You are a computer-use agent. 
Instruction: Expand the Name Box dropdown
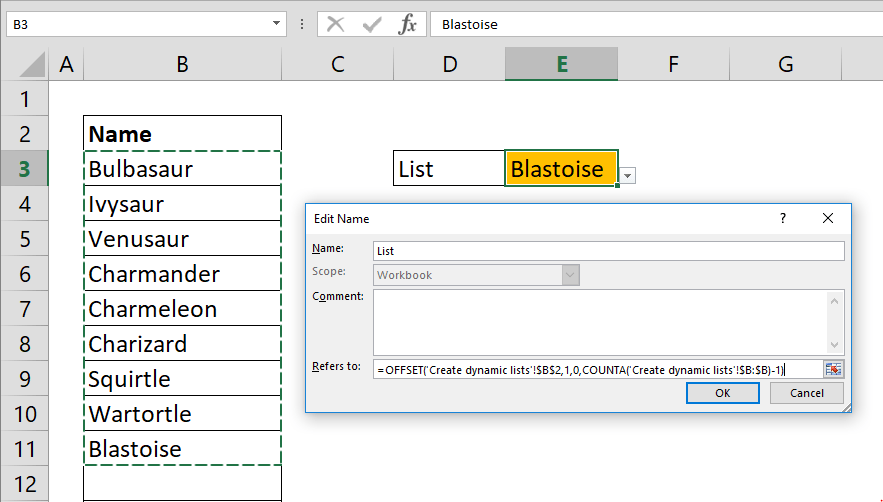[277, 25]
